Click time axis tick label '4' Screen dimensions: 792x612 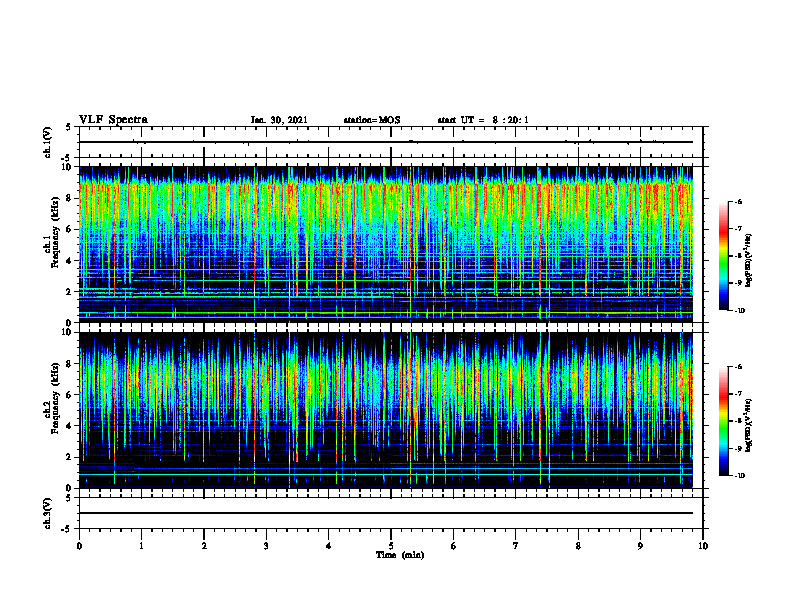[x=329, y=546]
